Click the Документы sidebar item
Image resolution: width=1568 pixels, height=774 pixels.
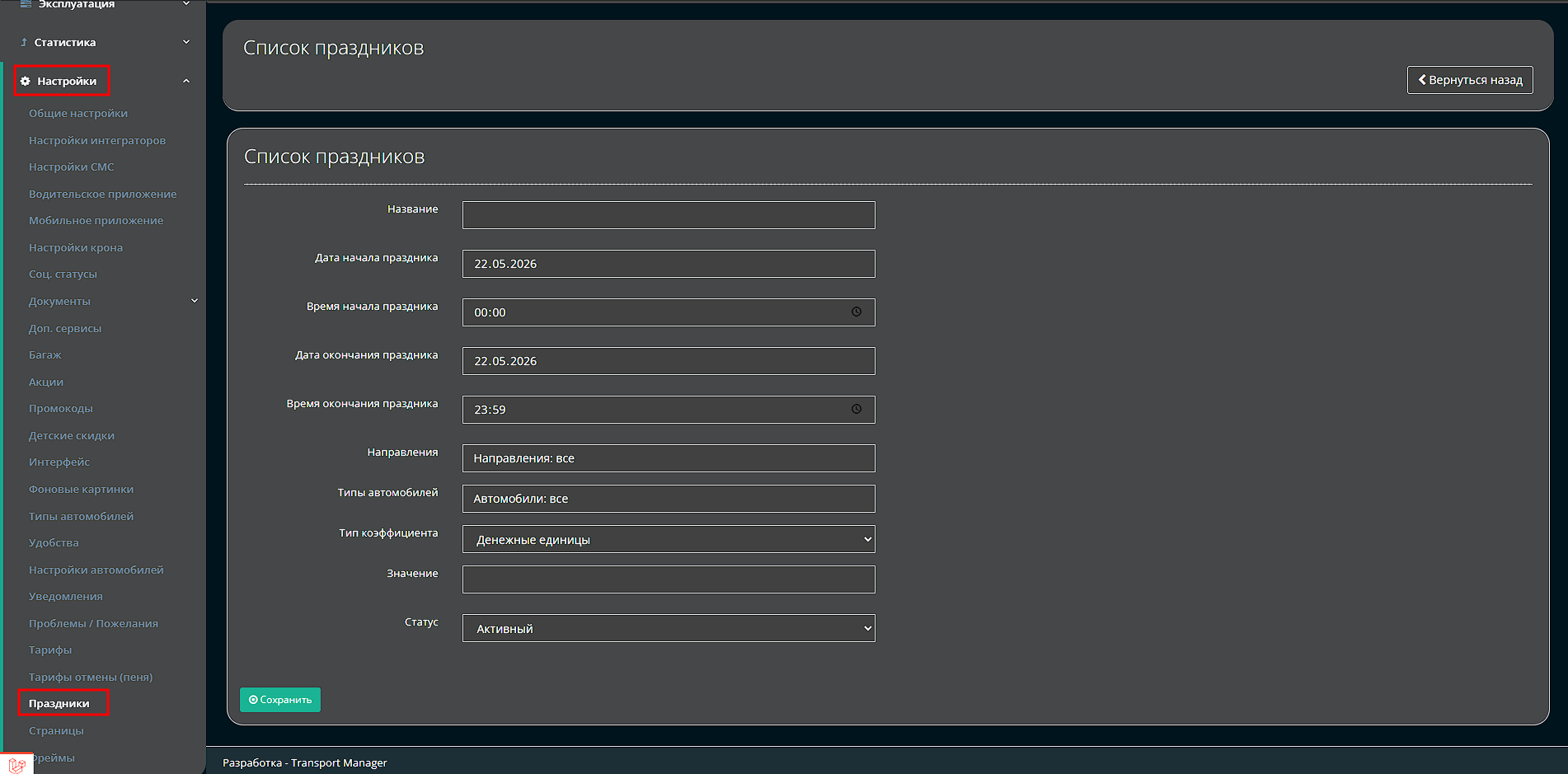point(59,301)
